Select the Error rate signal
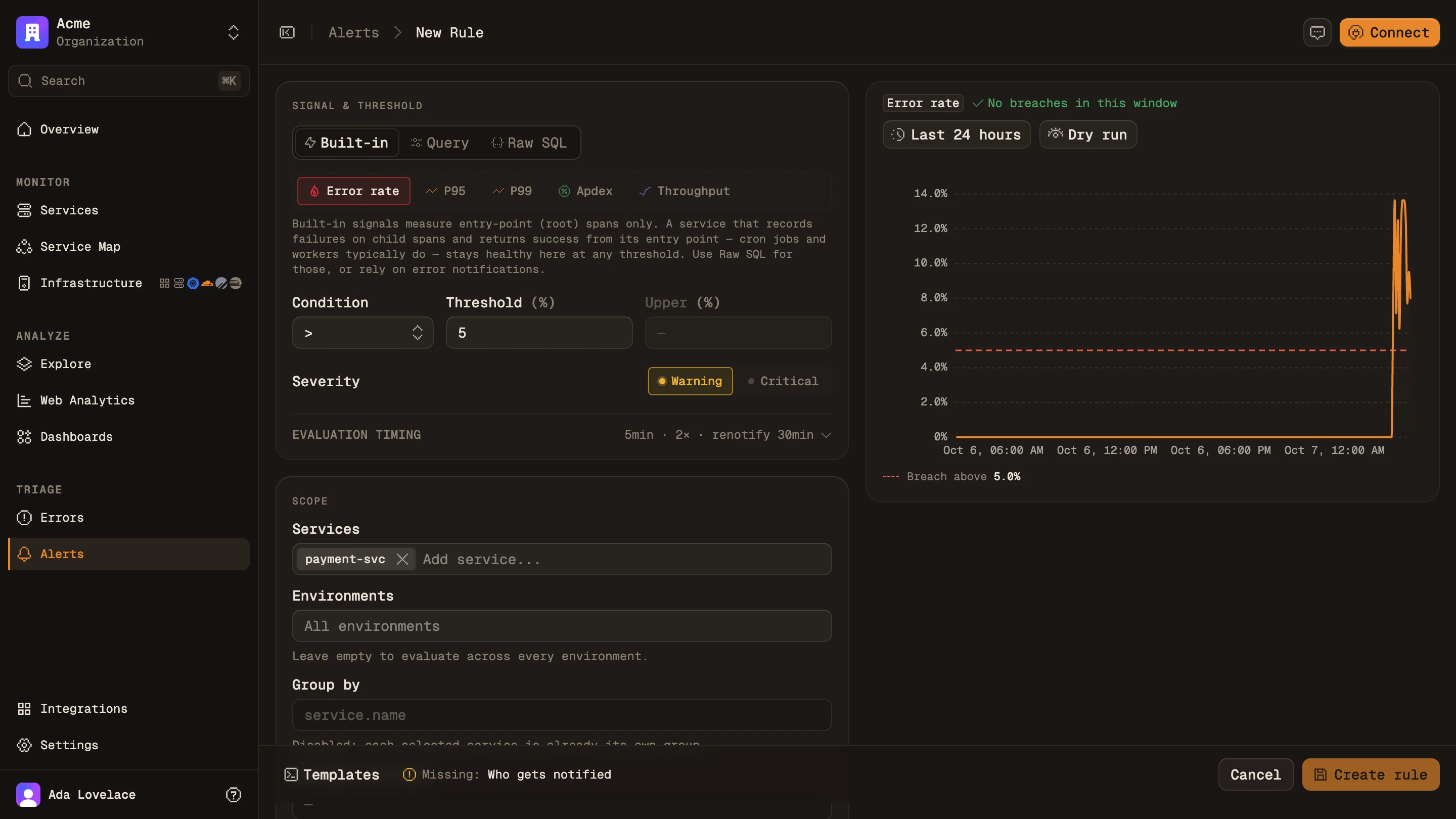This screenshot has width=1456, height=819. (x=354, y=191)
